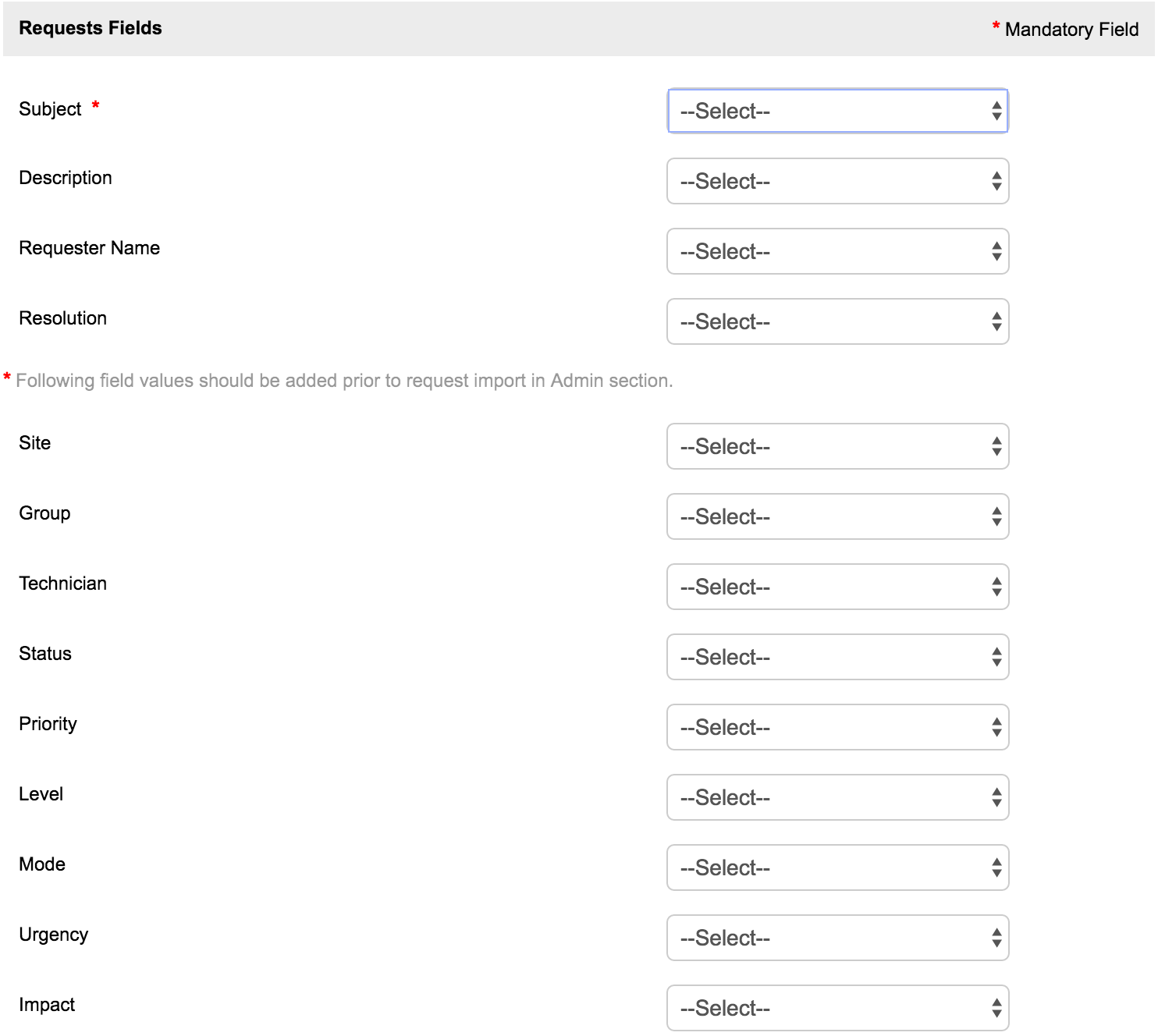Open the Priority dropdown
The height and width of the screenshot is (1036, 1158).
click(x=837, y=727)
